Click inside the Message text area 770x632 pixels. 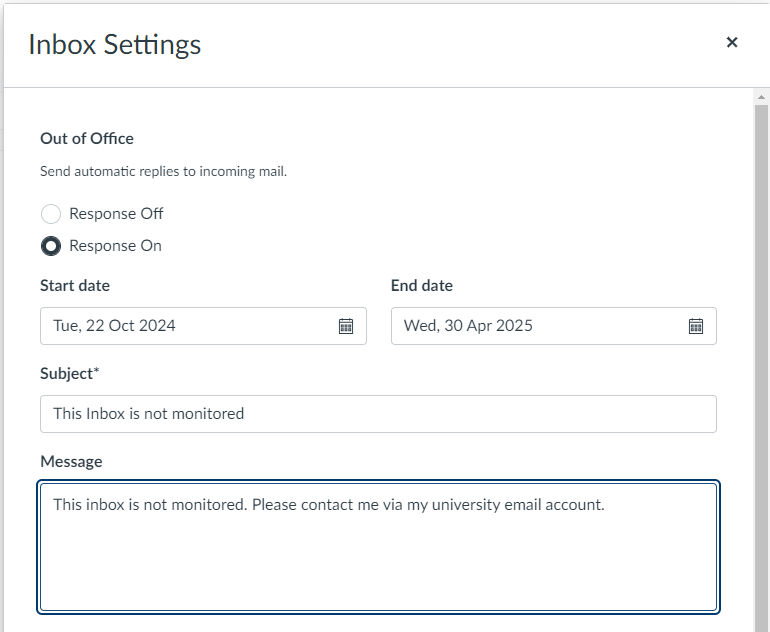point(378,560)
